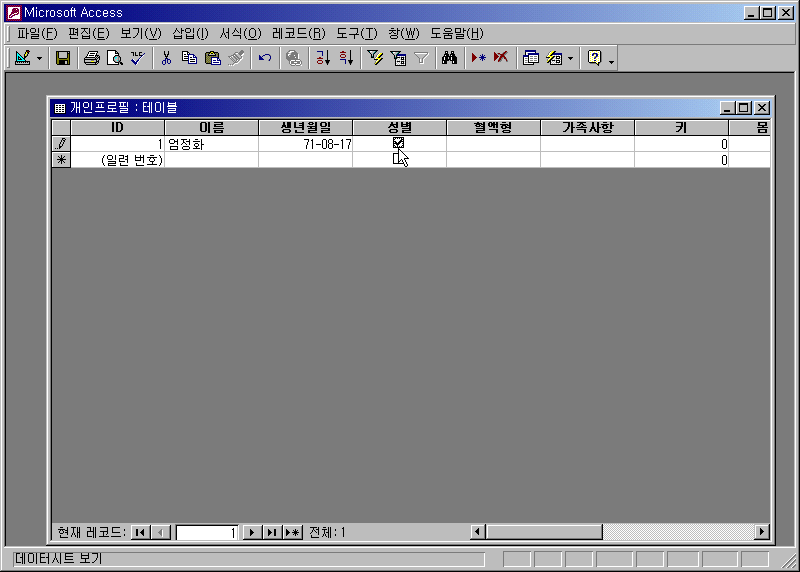Uncheck the 성별 checkbox for 엄정화

tap(398, 143)
